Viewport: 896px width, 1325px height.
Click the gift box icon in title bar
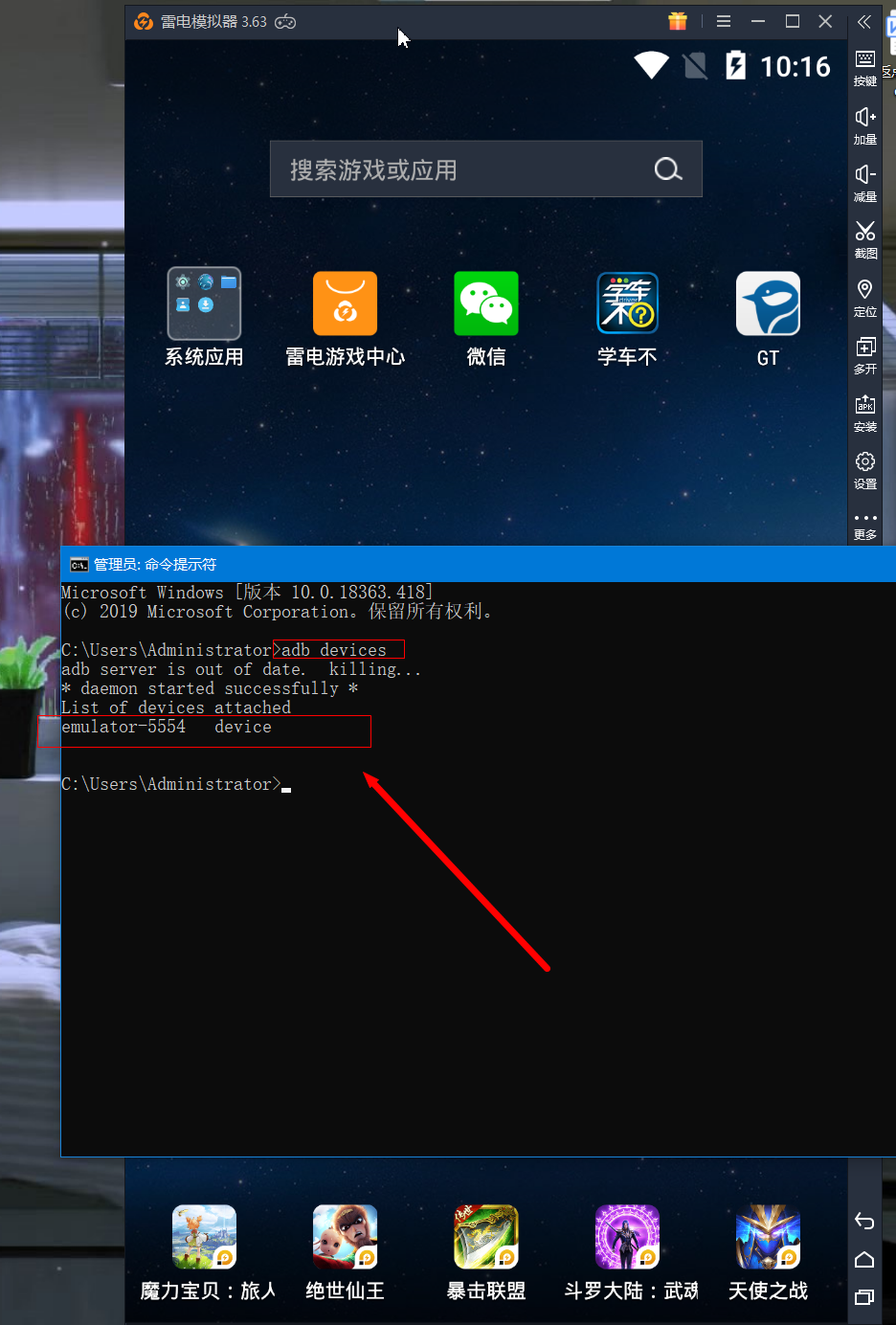tap(678, 21)
